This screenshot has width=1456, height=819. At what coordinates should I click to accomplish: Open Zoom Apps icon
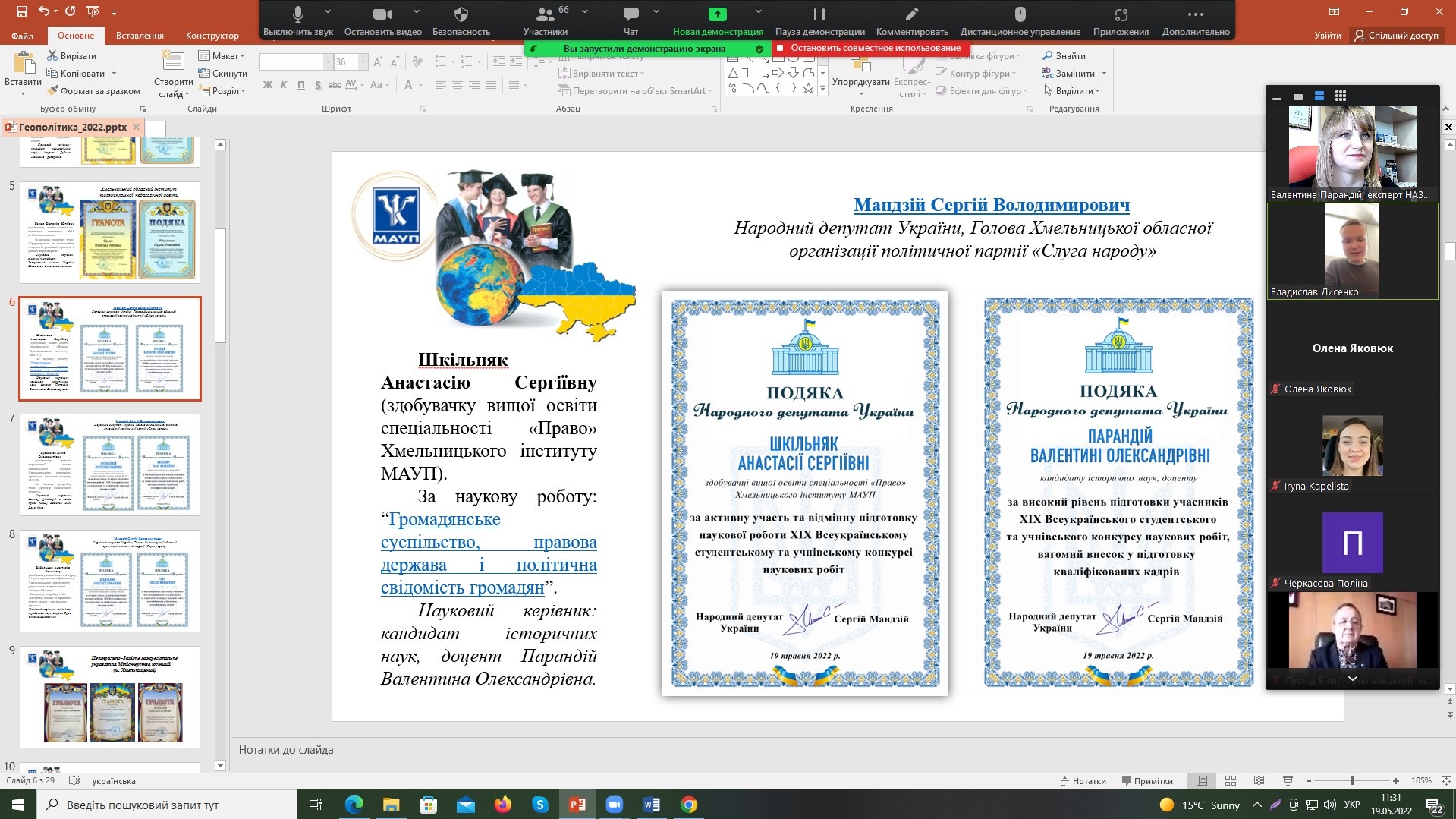1121,14
